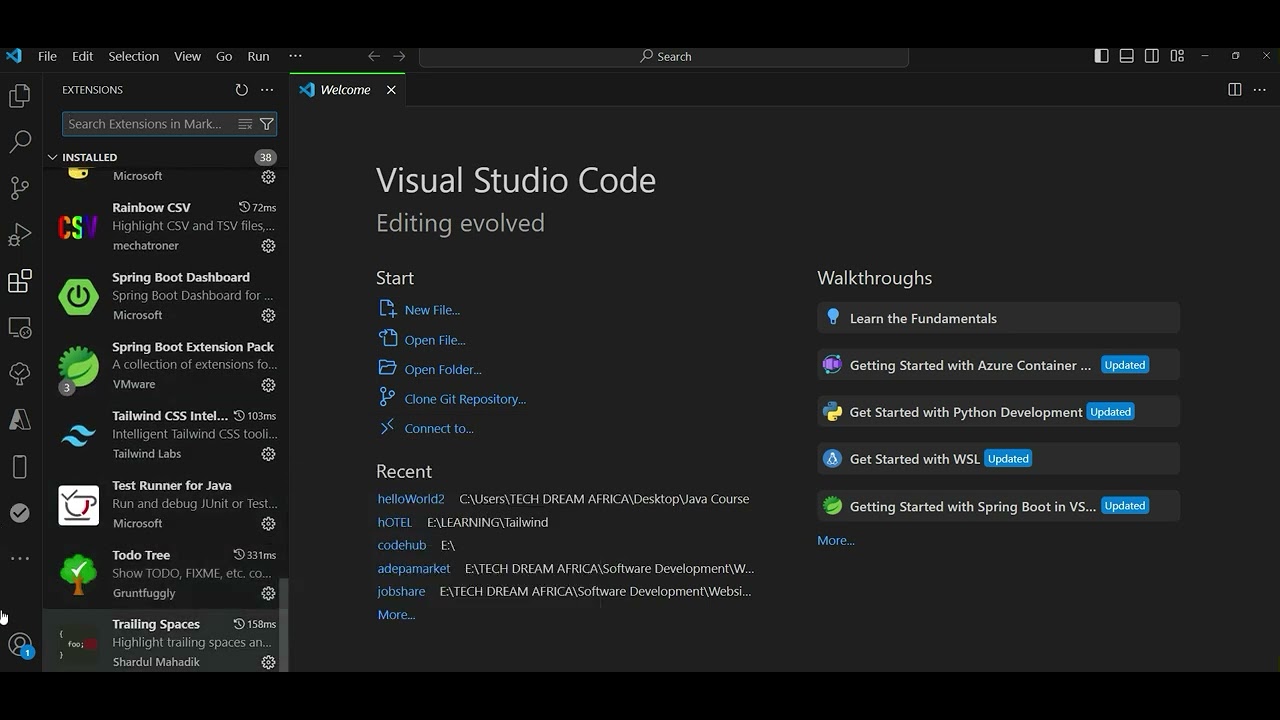
Task: Open the Accounts menu icon
Action: point(20,646)
